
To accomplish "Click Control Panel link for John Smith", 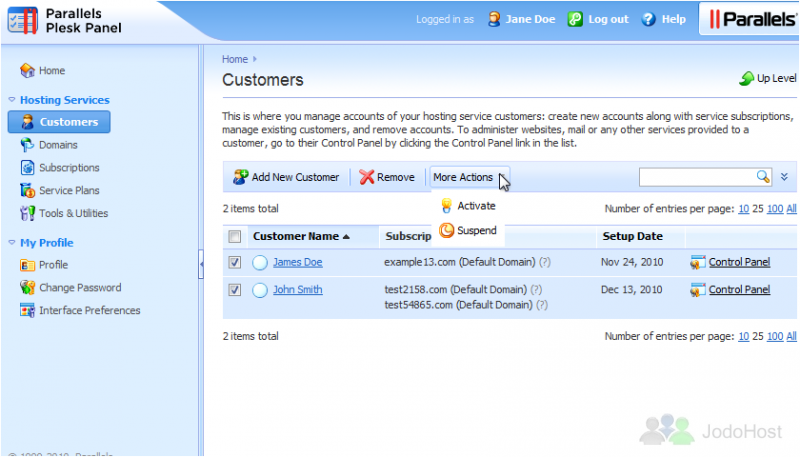I will pyautogui.click(x=739, y=290).
